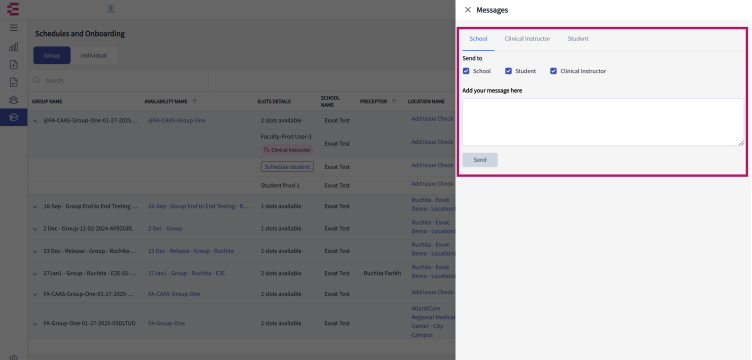Collapse the @FA-CAAS-Group-One group row
Screen dimensions: 752x360
click(35, 121)
